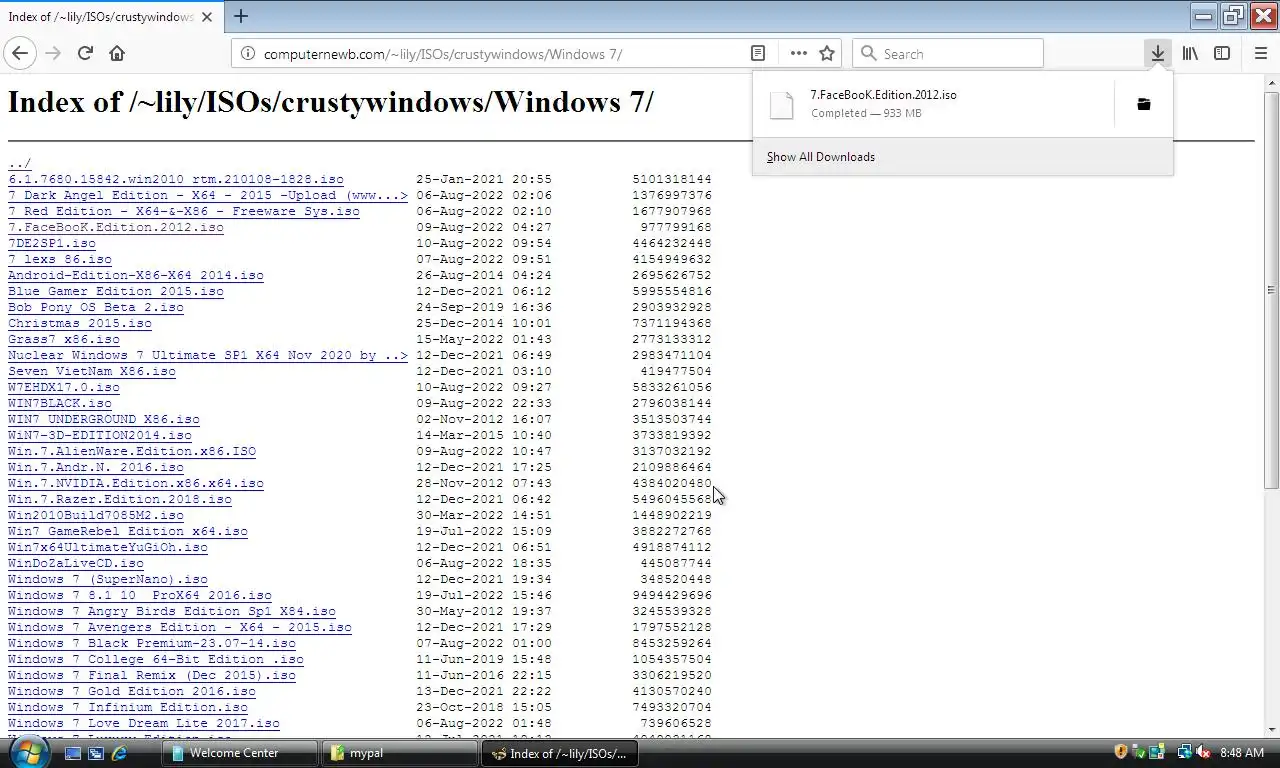Open WIN7BLACK.iso link
The image size is (1280, 768).
click(59, 403)
